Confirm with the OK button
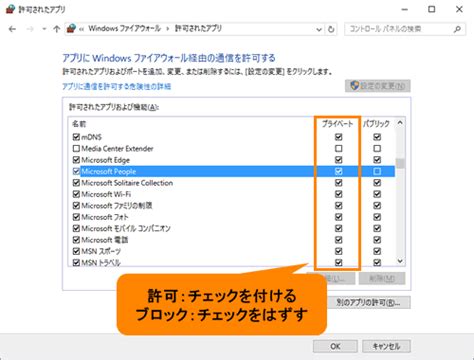This screenshot has height=360, width=474. [x=335, y=346]
